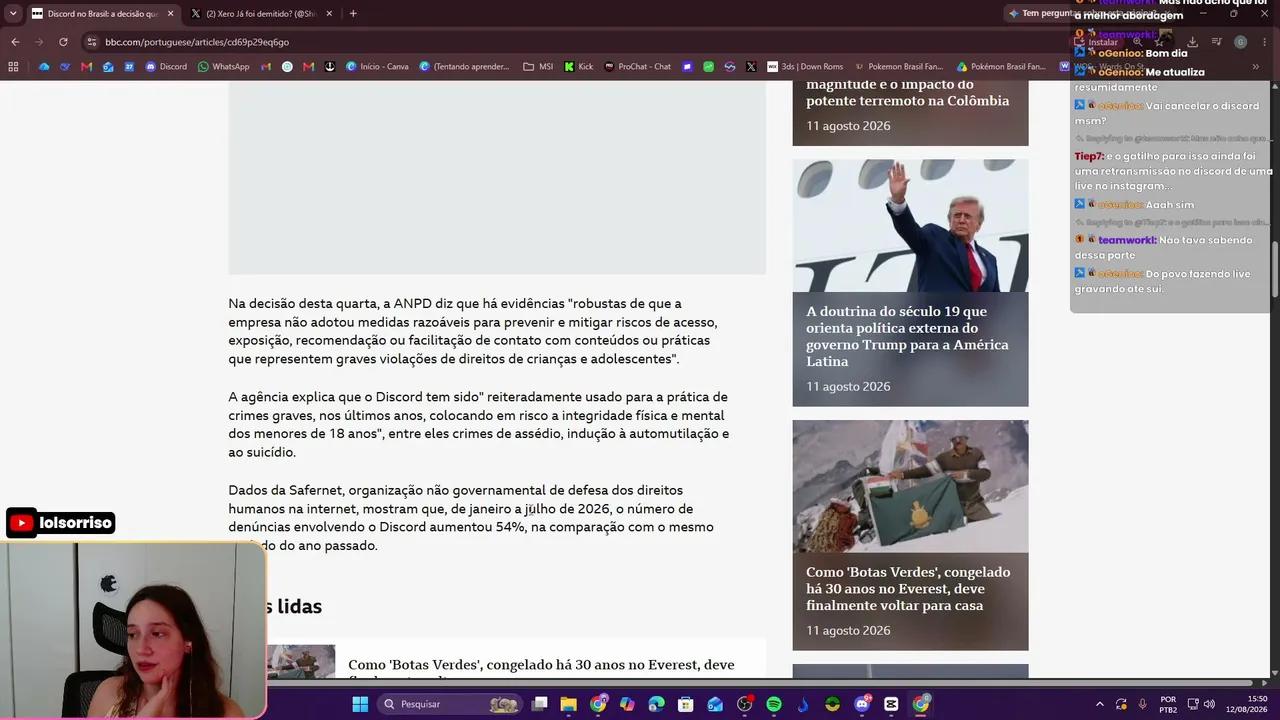Image resolution: width=1280 pixels, height=720 pixels.
Task: Open the Colombia earthquake article headline
Action: coord(908,92)
